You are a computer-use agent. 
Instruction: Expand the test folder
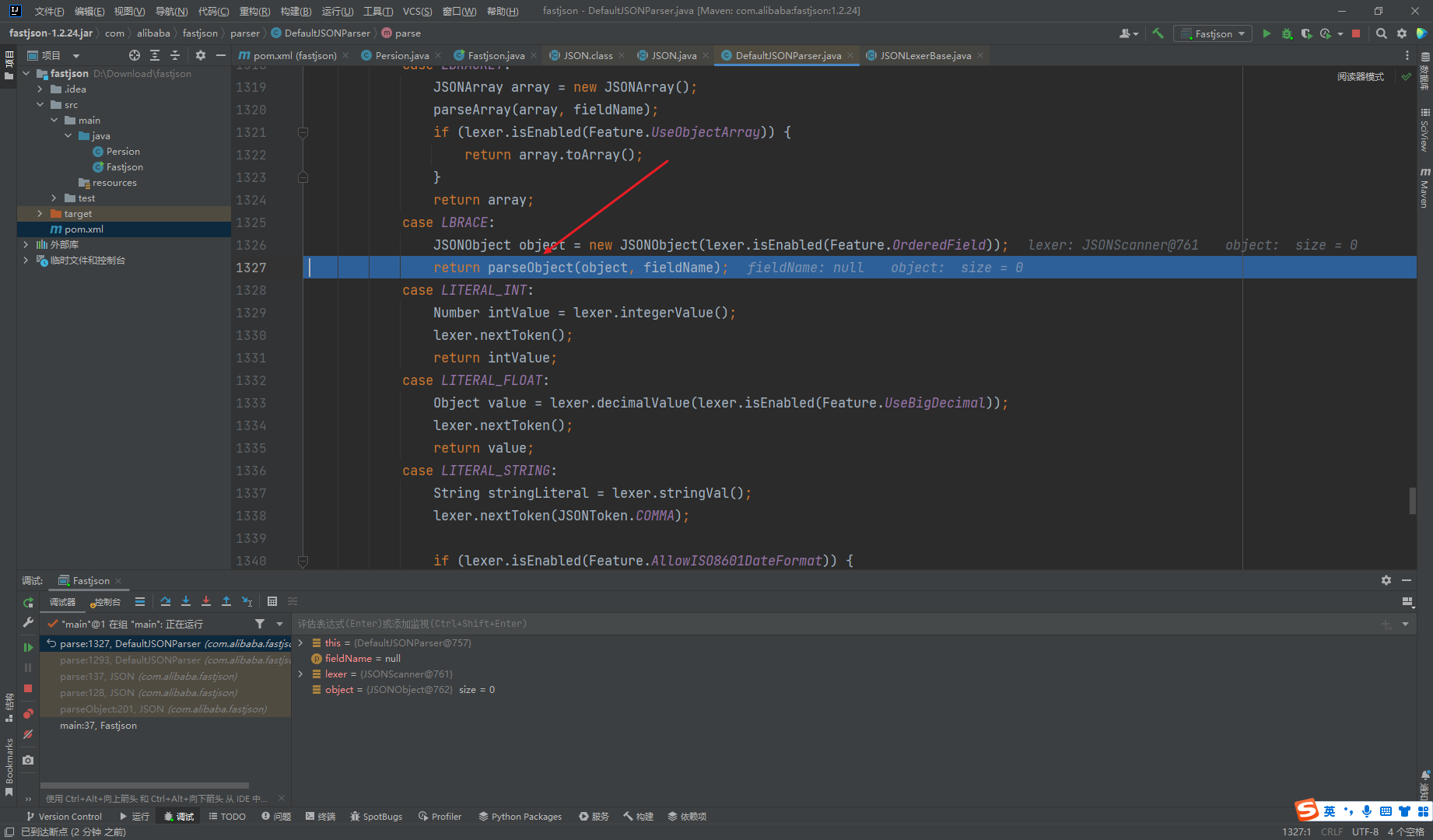pos(54,198)
